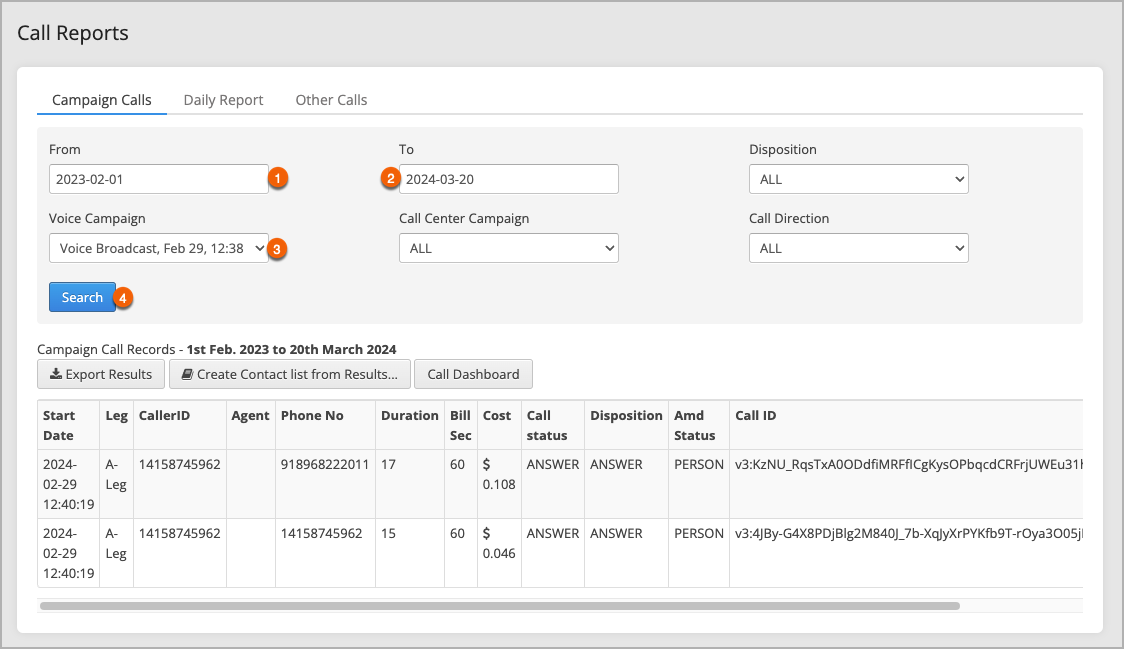
Task: Click the horizontal scrollbar under the table
Action: pos(500,606)
